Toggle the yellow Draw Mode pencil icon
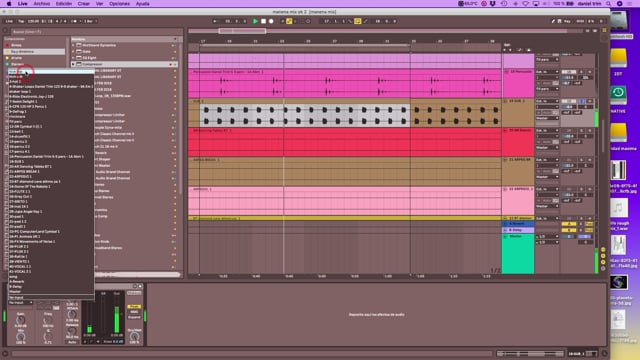This screenshot has width=640, height=360. (x=358, y=21)
